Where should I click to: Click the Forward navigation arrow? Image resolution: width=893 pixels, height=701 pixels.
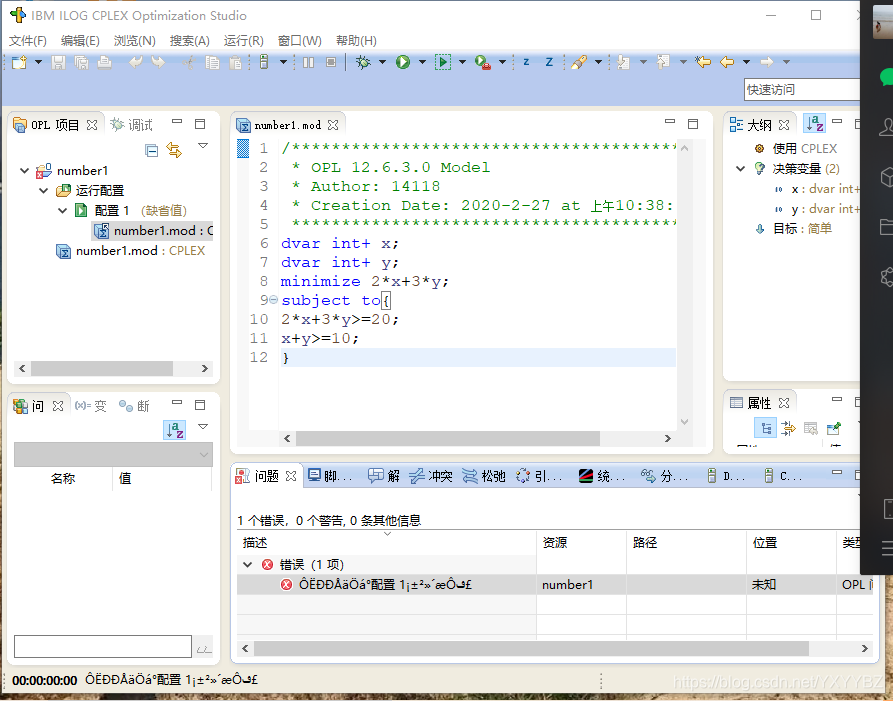click(767, 62)
